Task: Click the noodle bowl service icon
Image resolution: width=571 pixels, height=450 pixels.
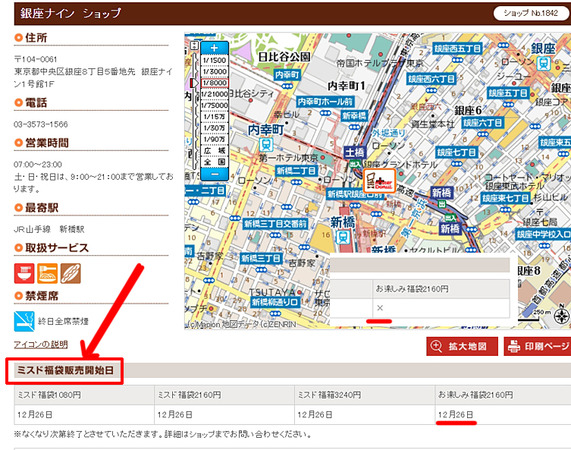Action: [24, 273]
